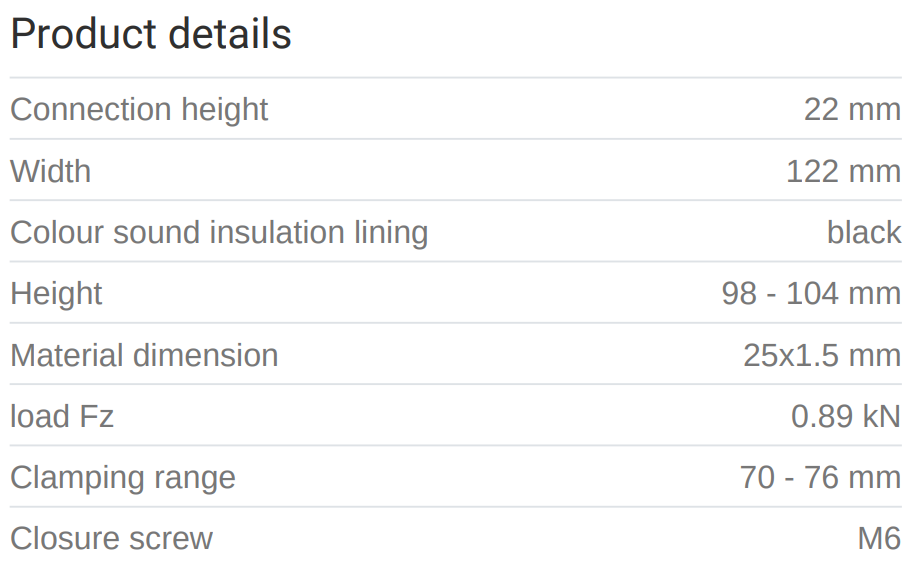Image resolution: width=922 pixels, height=570 pixels.
Task: Select the Material dimension label
Action: [144, 355]
